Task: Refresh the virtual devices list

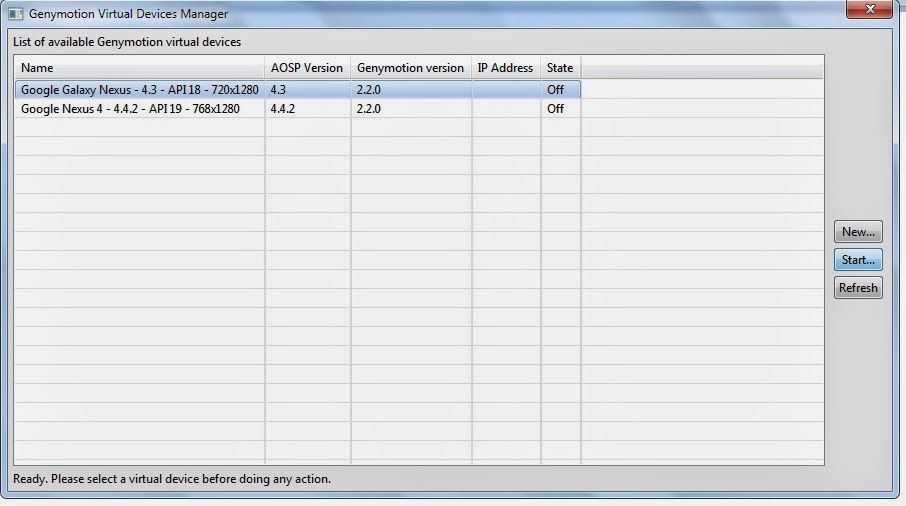Action: [858, 288]
